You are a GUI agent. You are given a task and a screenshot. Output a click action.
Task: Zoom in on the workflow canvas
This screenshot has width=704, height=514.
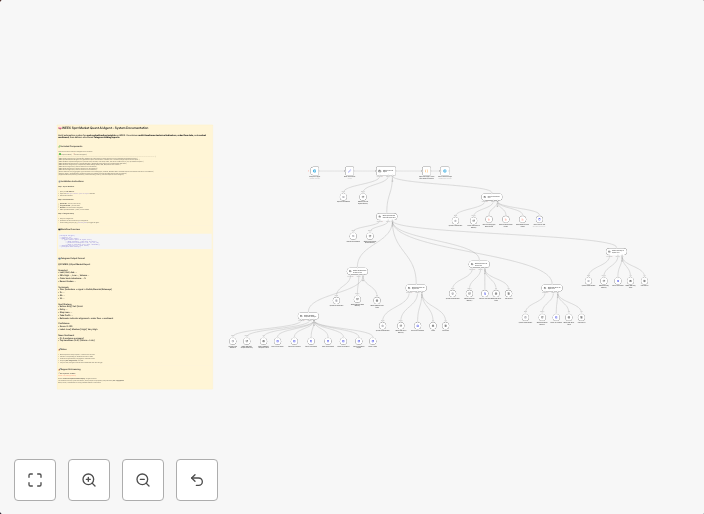click(89, 480)
